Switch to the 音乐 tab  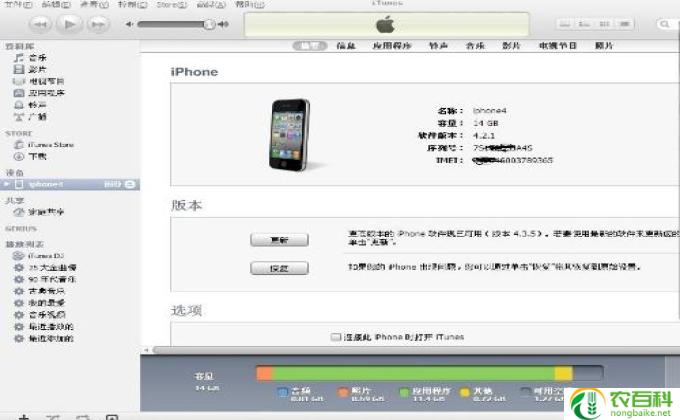[475, 46]
